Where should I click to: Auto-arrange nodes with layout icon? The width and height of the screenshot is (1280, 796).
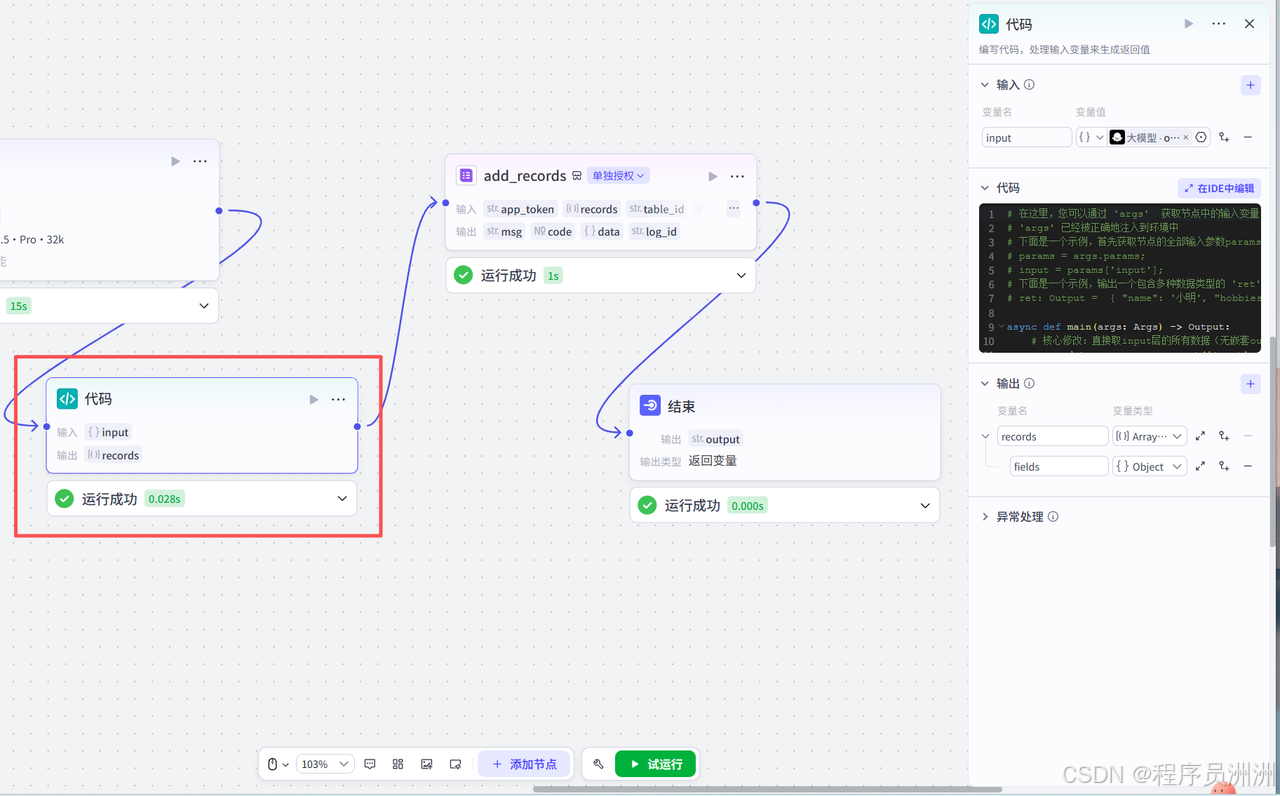point(398,764)
